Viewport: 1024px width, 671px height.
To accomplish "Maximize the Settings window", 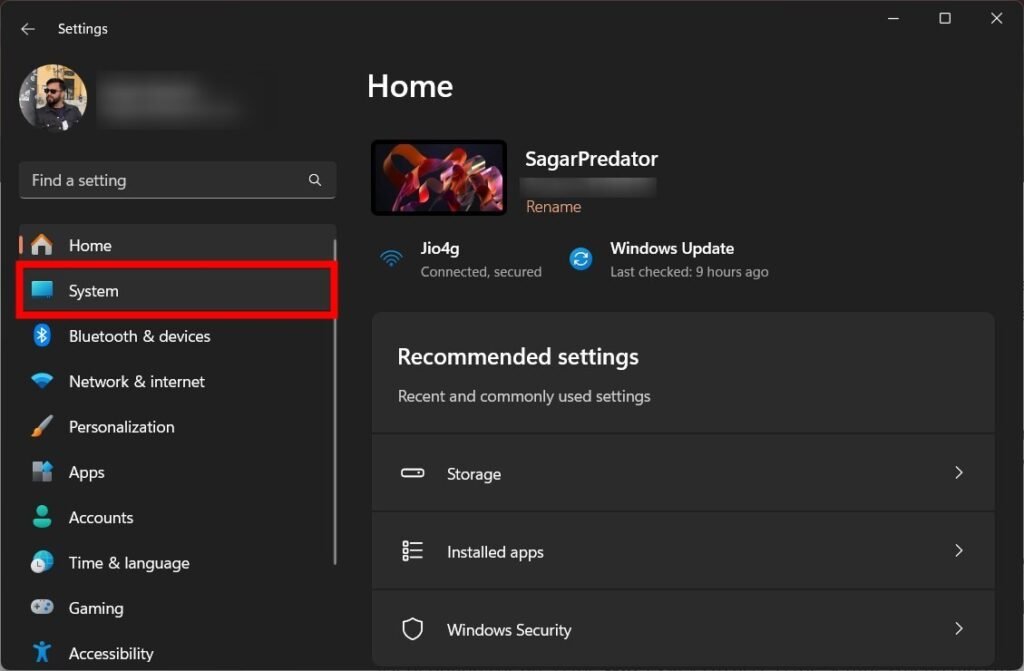I will (944, 18).
